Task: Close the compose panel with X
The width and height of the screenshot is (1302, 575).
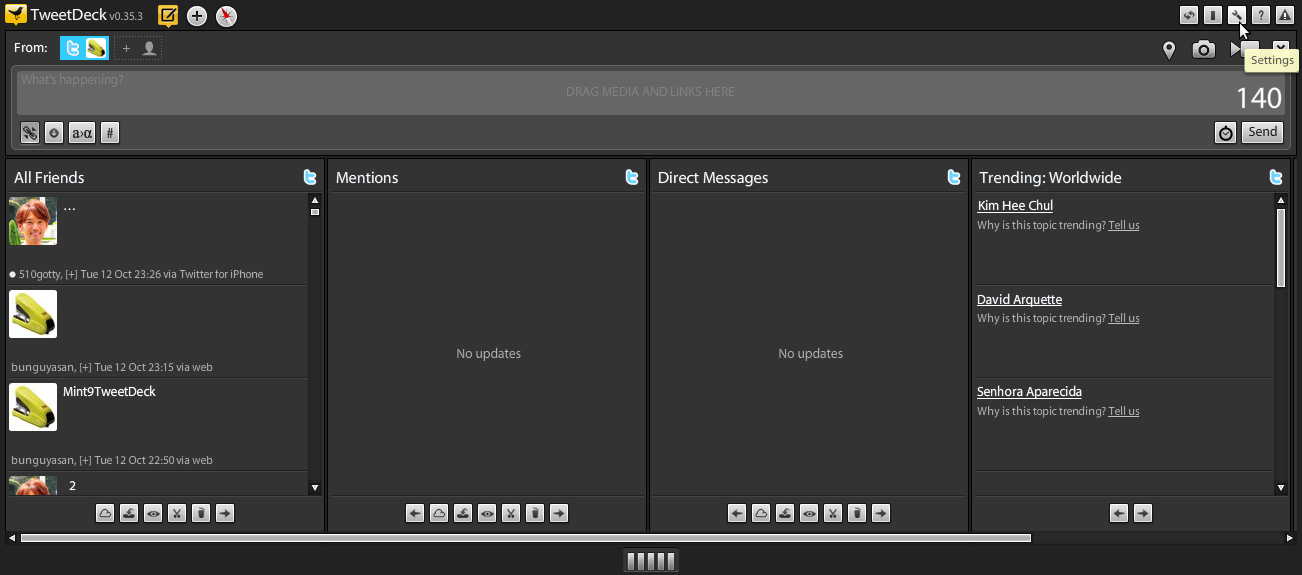Action: click(x=1280, y=47)
